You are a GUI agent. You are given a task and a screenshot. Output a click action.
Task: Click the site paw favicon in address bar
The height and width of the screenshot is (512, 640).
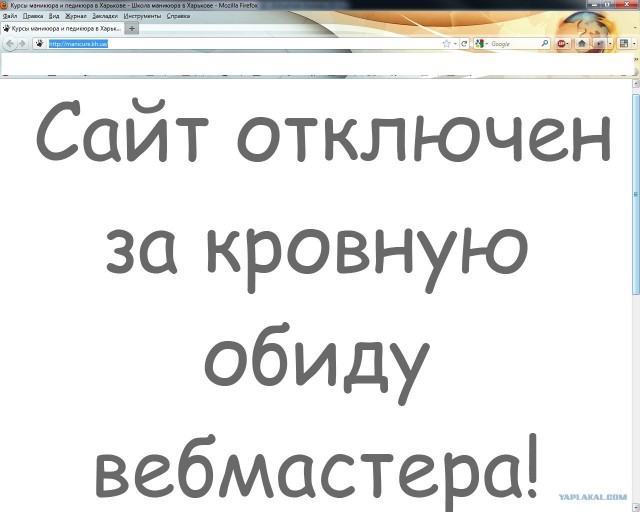[39, 43]
